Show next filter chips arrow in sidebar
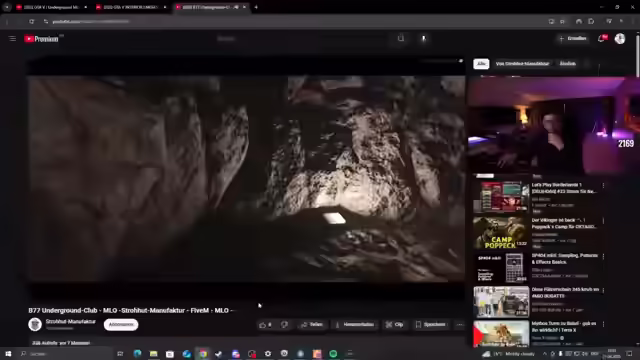Screen dimensions: 640x360 point(587,64)
